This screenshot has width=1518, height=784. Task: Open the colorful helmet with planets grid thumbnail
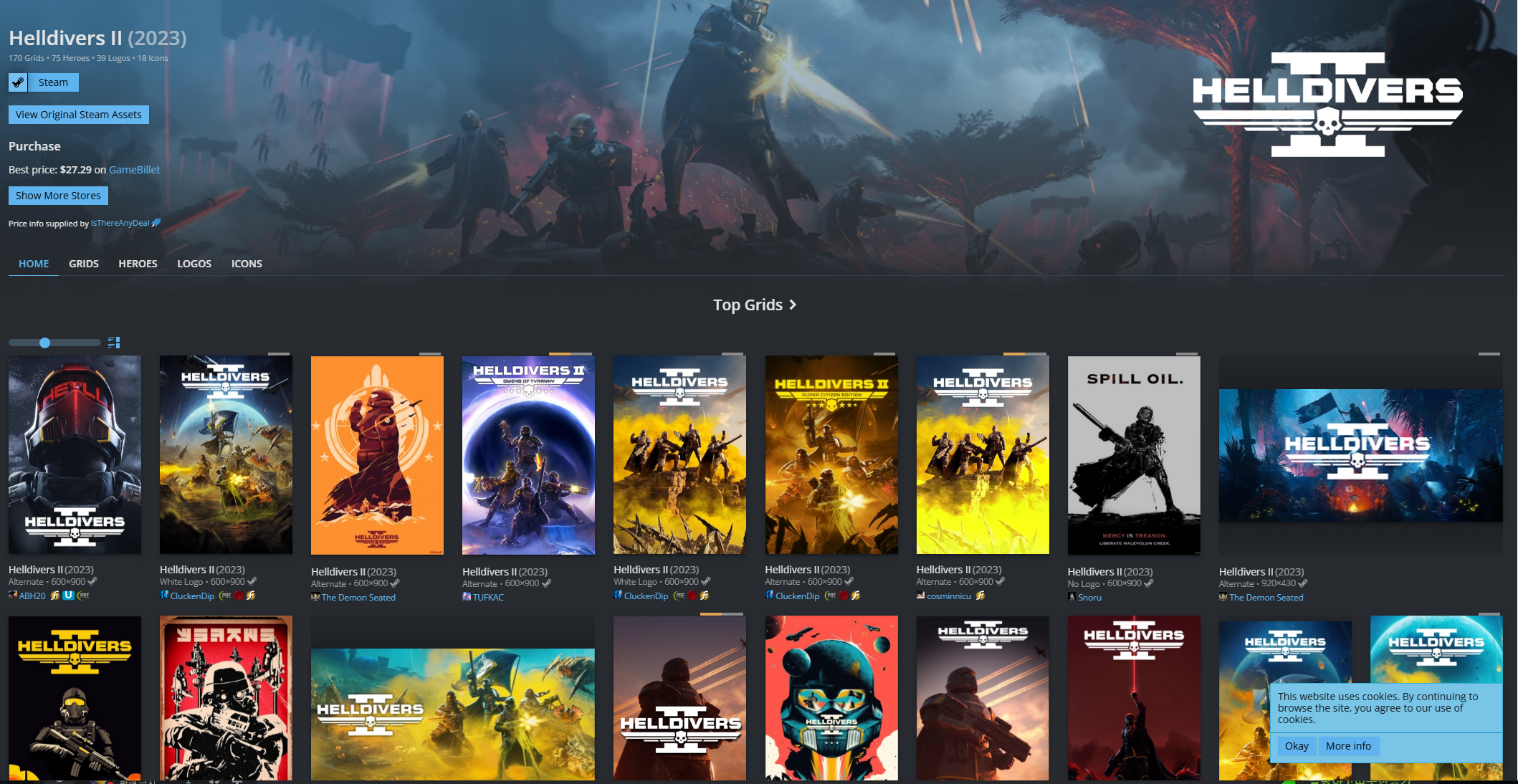tap(831, 698)
